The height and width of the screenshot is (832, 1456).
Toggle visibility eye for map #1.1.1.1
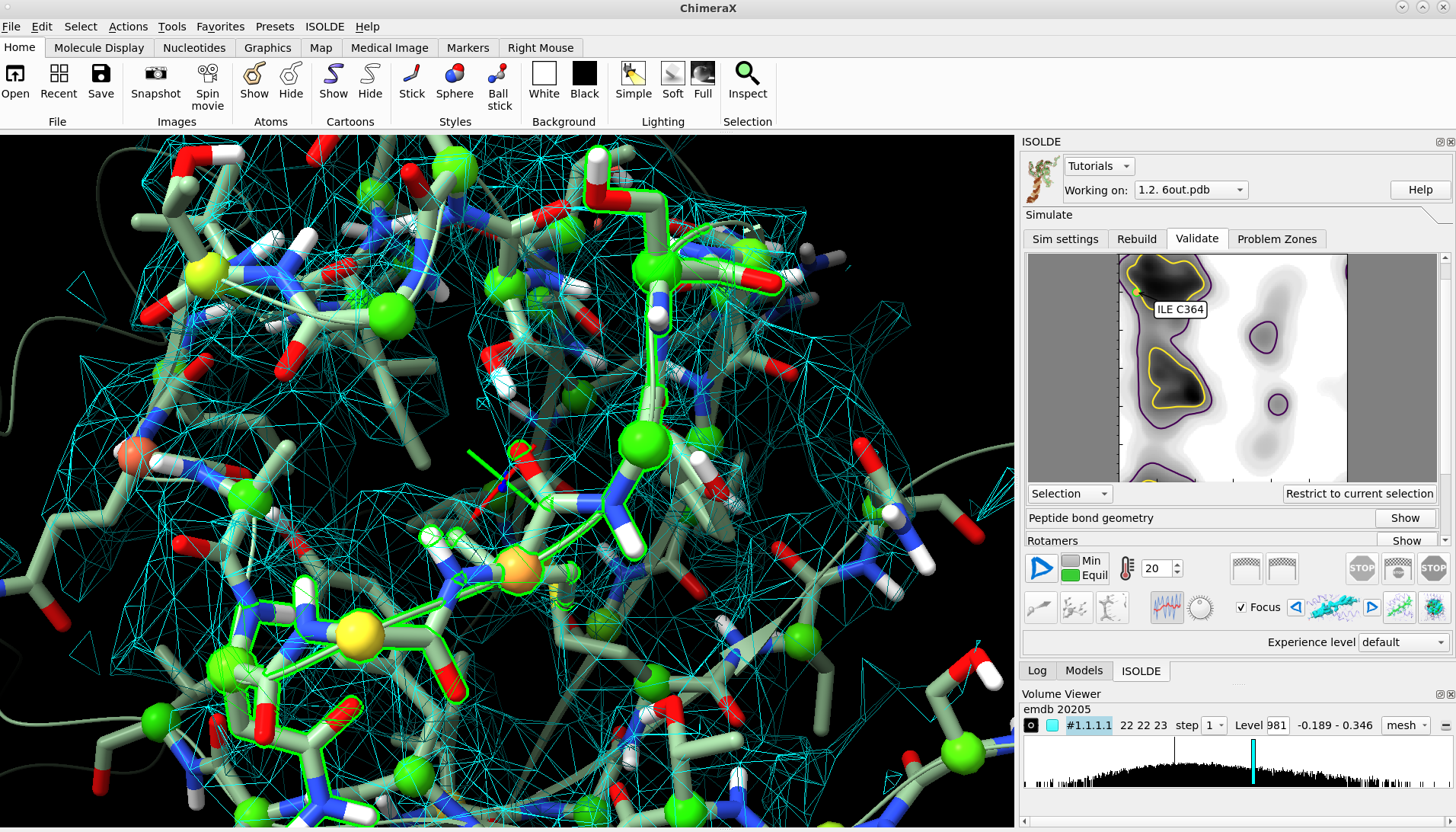tap(1031, 725)
